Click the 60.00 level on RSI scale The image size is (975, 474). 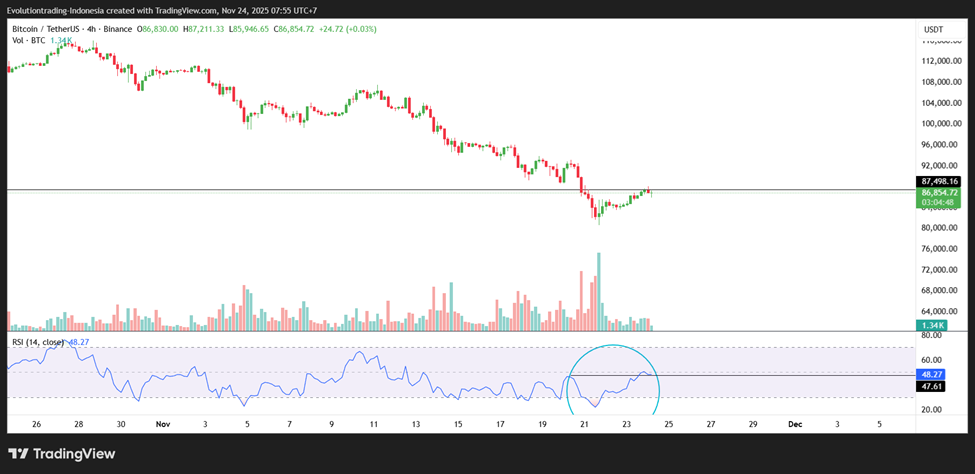point(932,360)
